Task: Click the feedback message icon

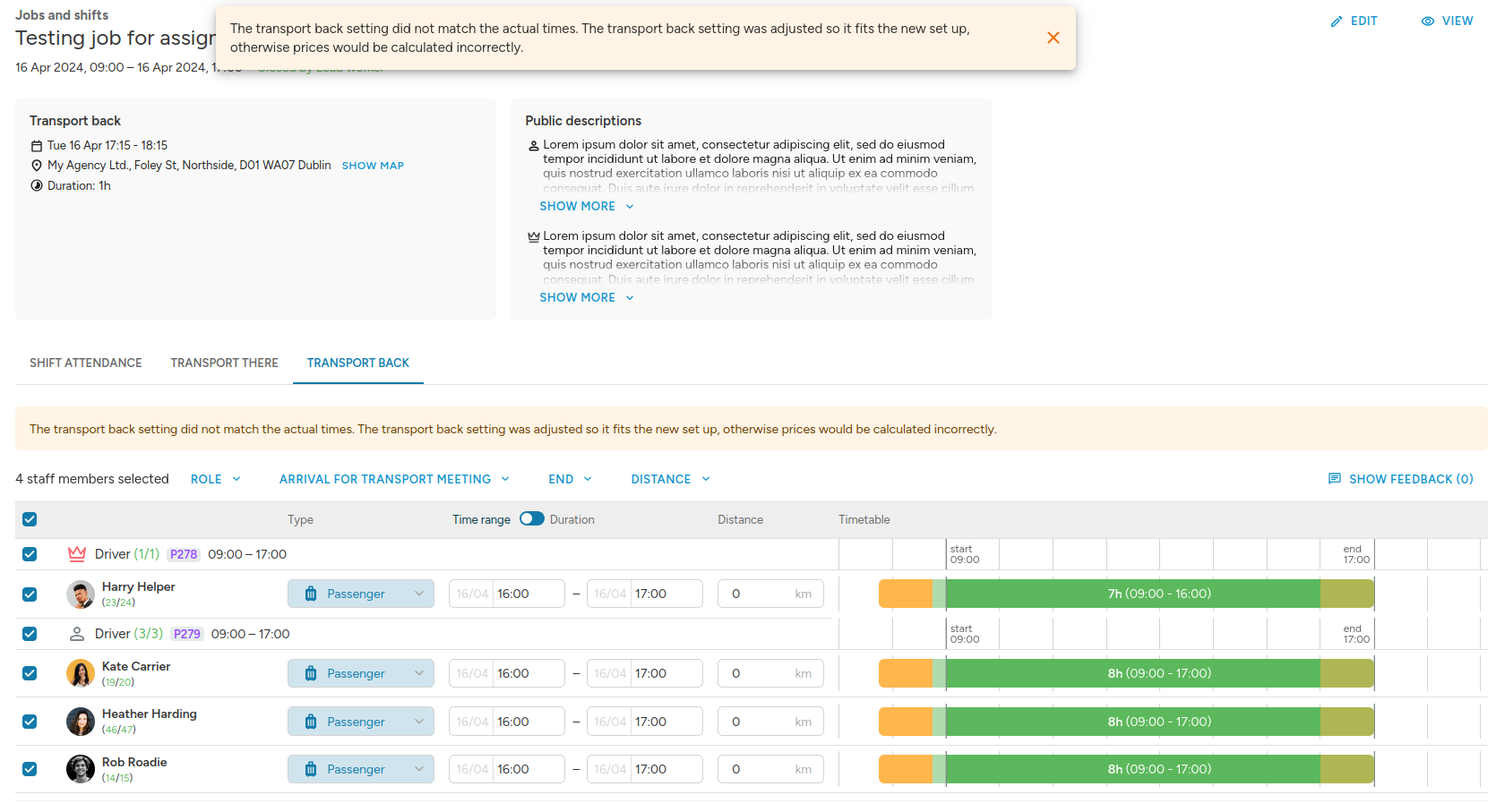Action: coord(1335,479)
